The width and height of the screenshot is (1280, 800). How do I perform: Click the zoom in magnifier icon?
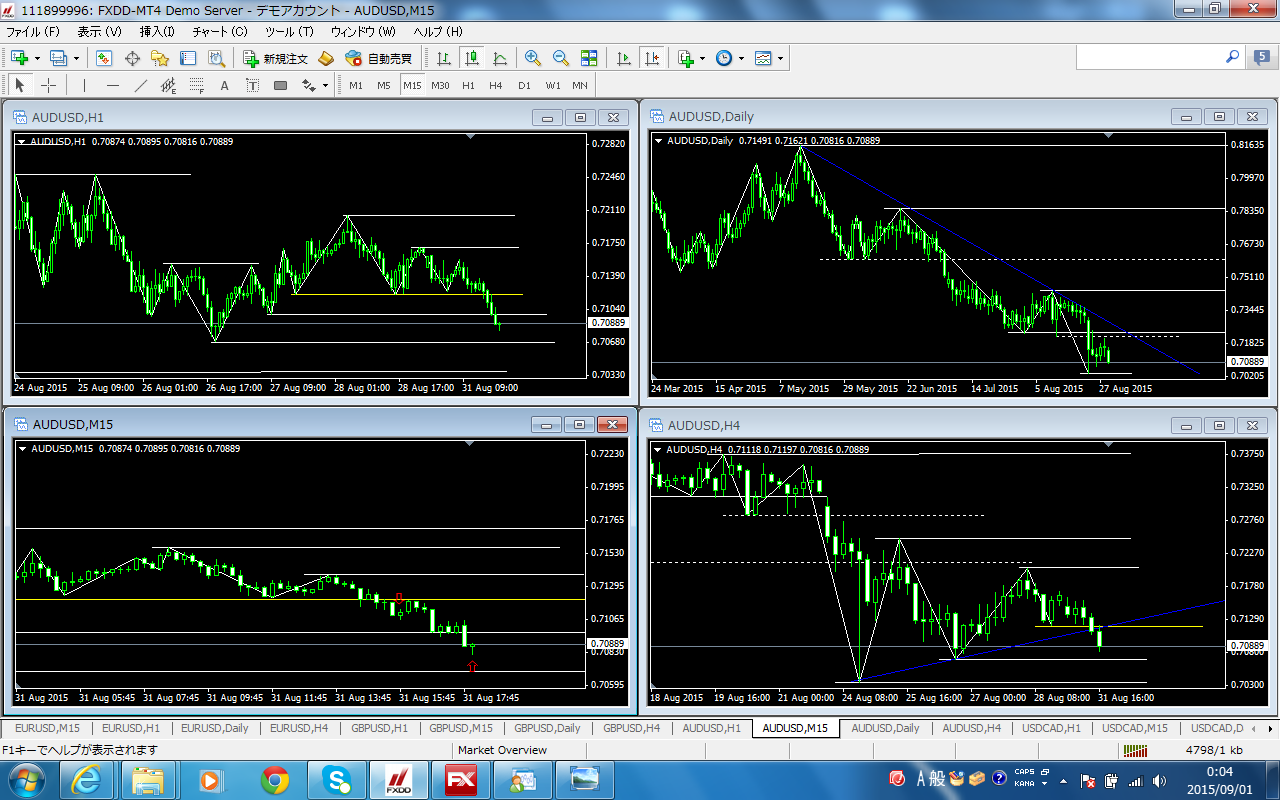[x=533, y=59]
